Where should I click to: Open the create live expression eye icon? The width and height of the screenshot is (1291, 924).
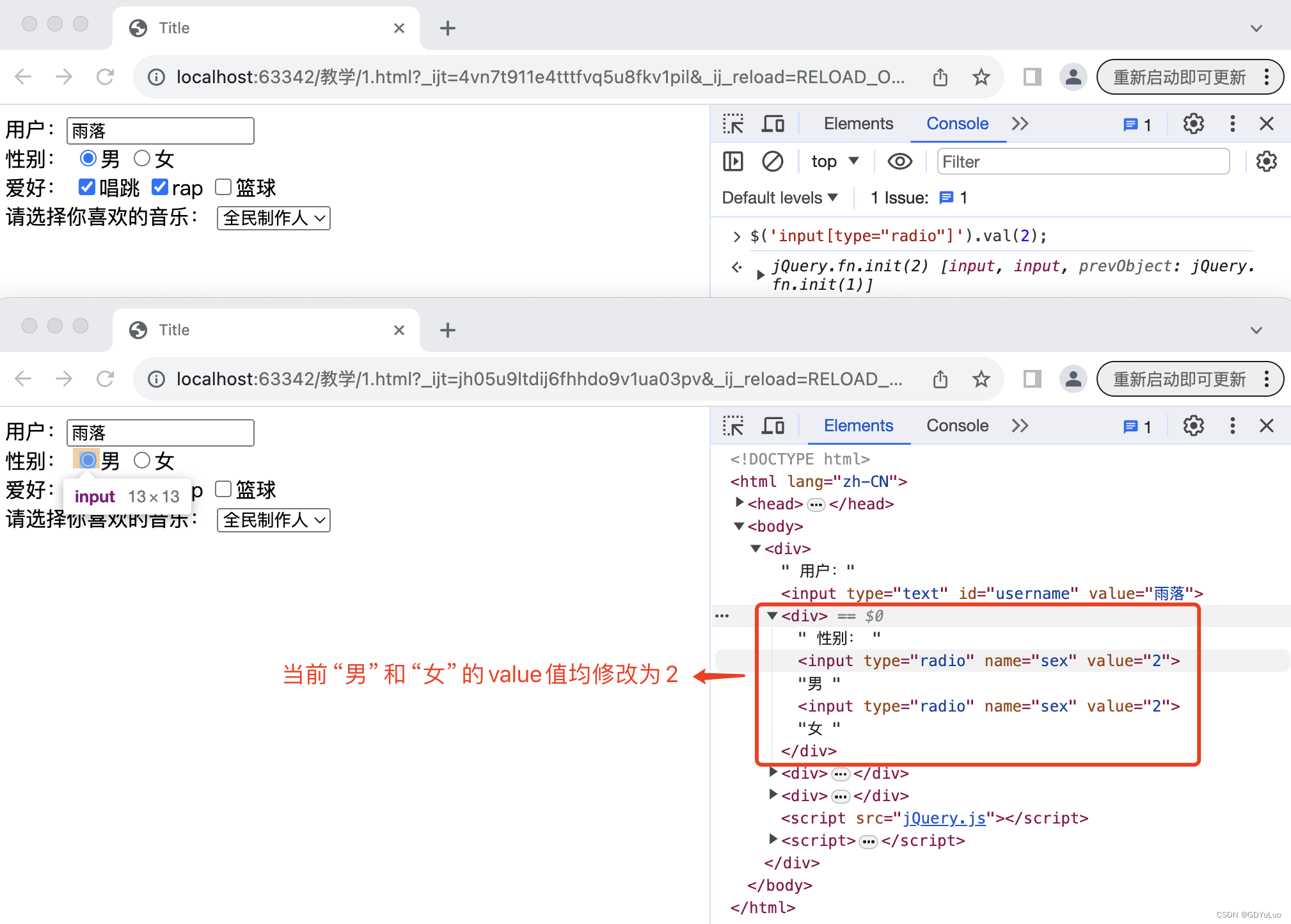point(899,161)
